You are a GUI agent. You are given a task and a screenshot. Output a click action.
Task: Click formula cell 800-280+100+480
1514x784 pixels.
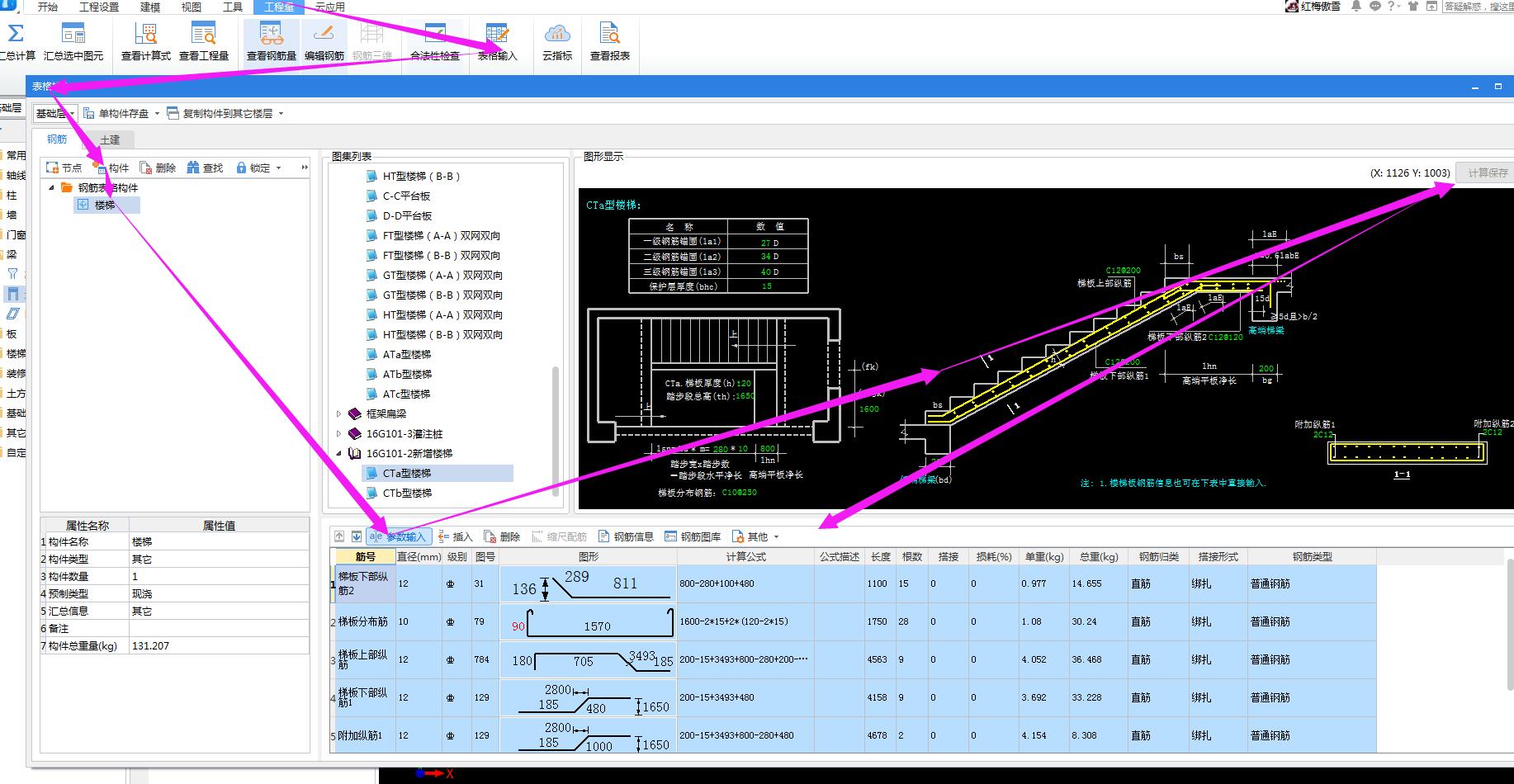click(745, 583)
